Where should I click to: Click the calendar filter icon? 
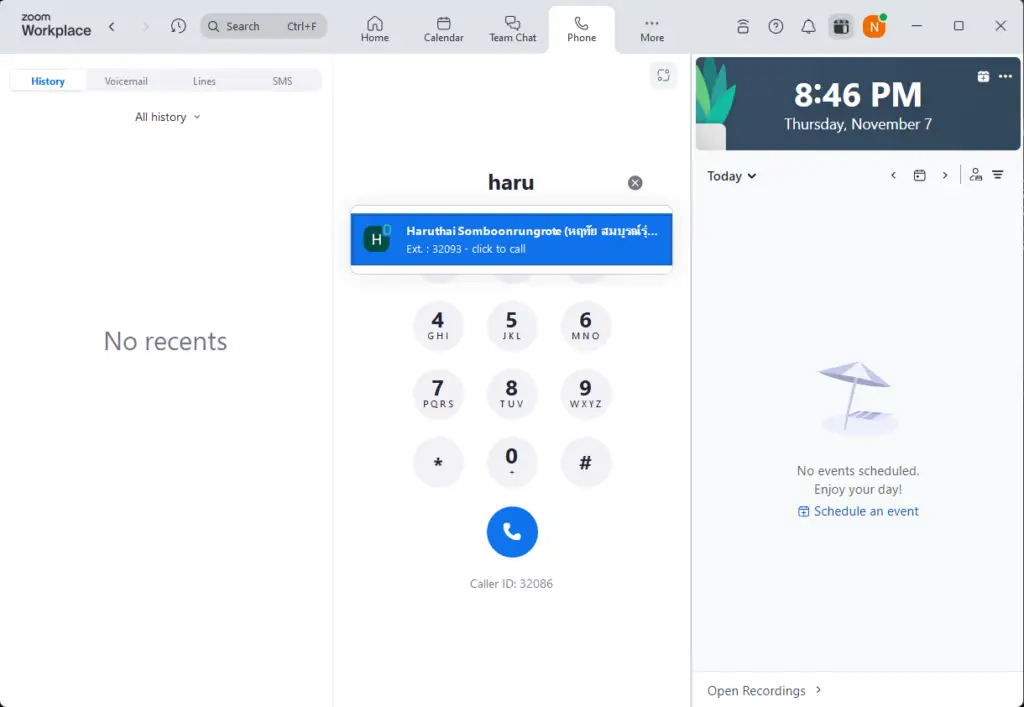[x=997, y=175]
